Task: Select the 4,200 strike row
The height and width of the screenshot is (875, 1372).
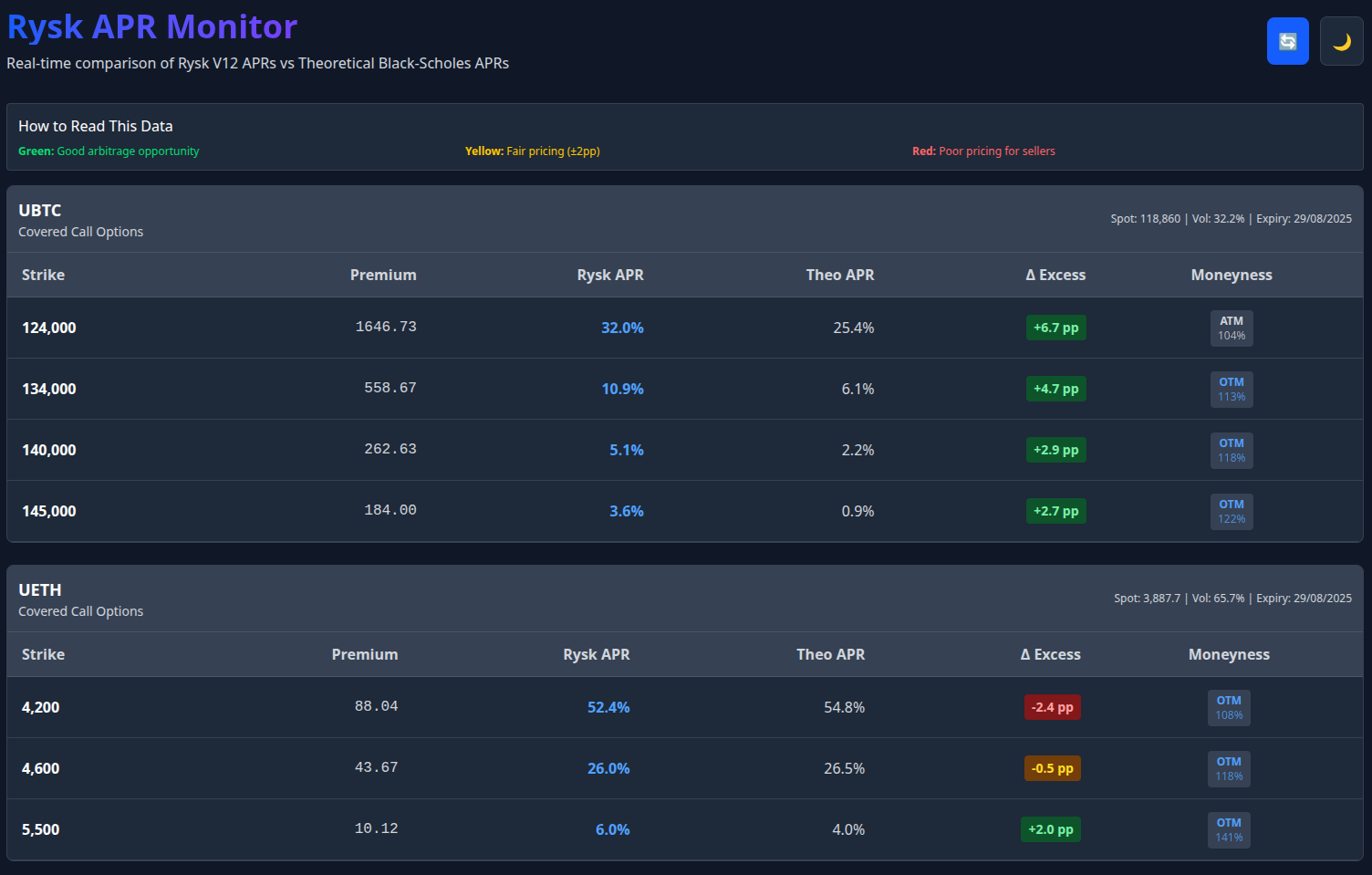Action: (x=684, y=707)
